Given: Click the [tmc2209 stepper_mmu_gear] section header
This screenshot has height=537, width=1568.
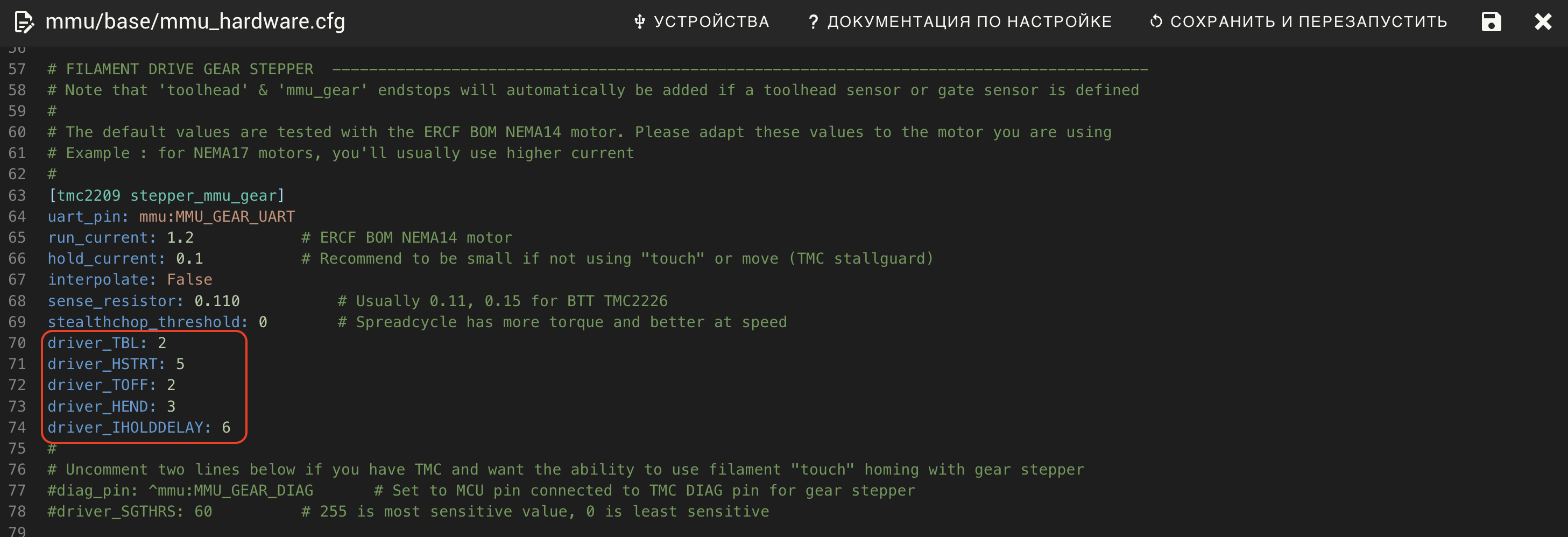Looking at the screenshot, I should coord(166,195).
